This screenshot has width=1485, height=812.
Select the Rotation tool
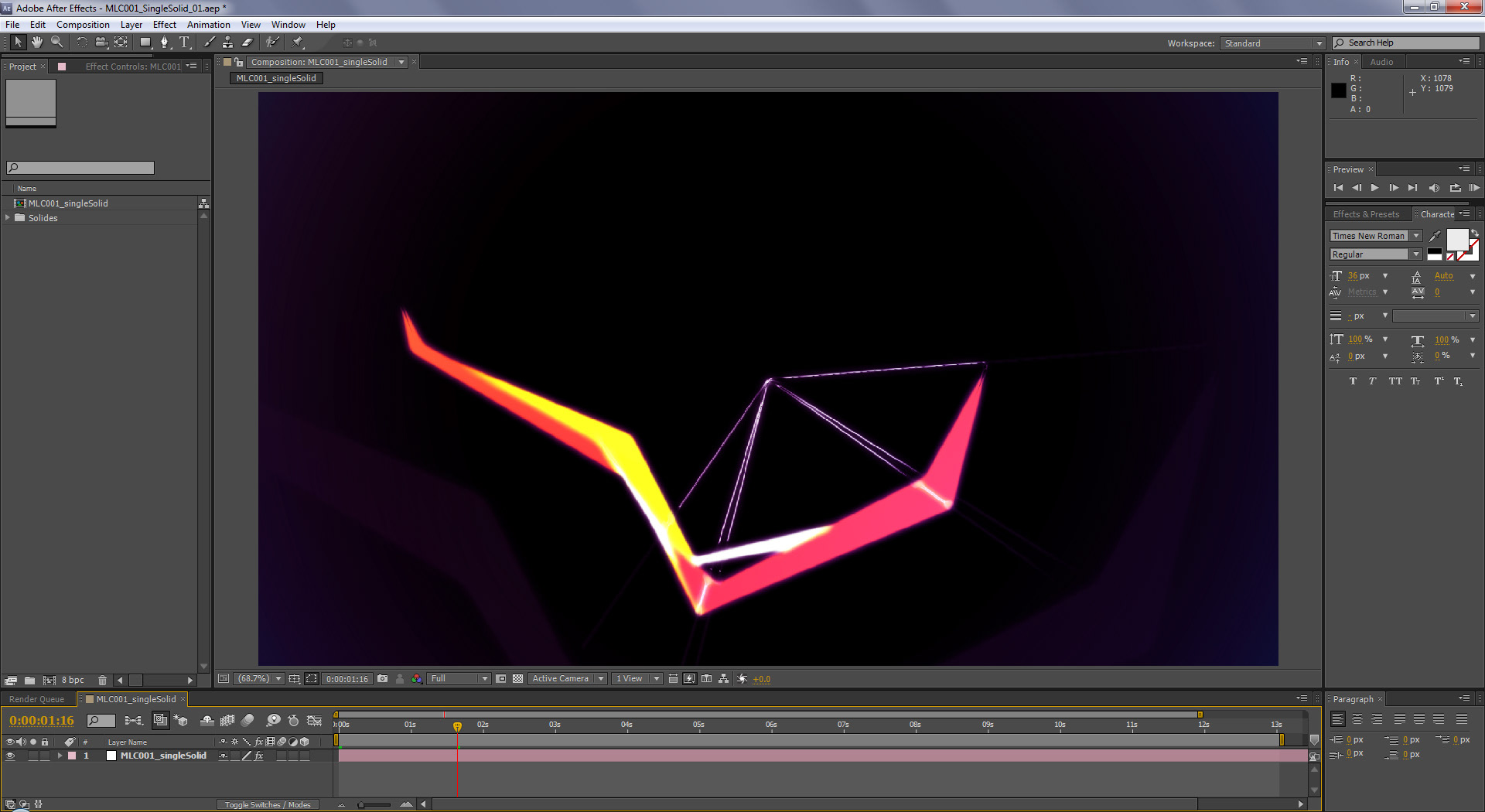click(81, 43)
